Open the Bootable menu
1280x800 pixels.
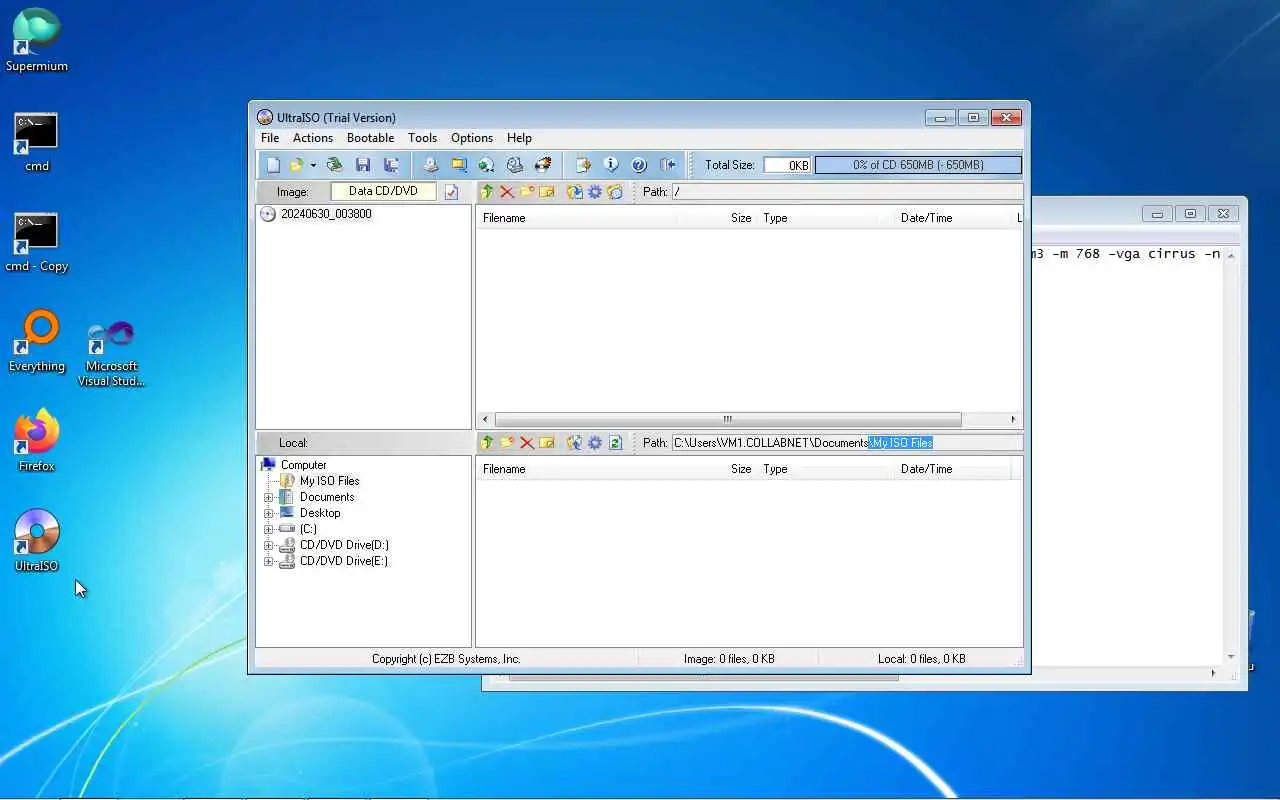pos(370,138)
